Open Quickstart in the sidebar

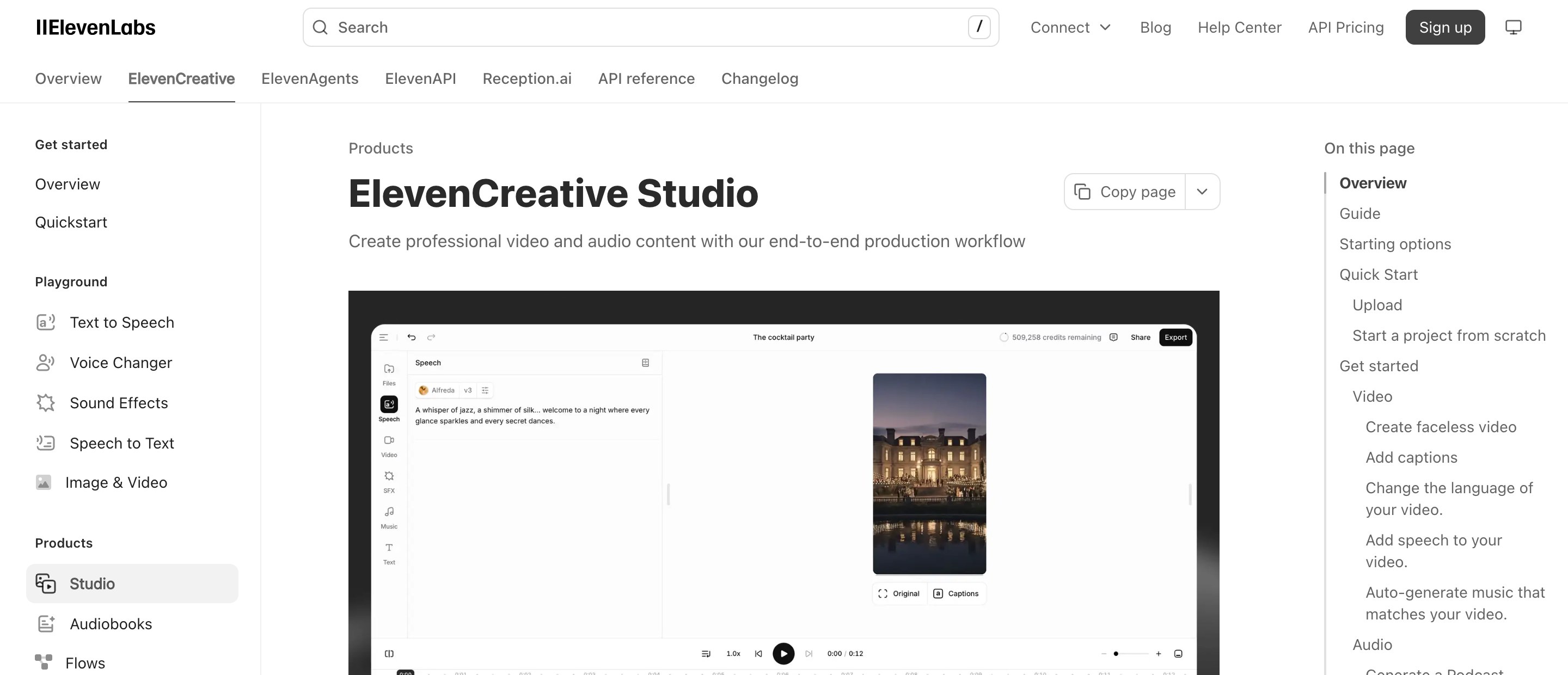coord(71,222)
